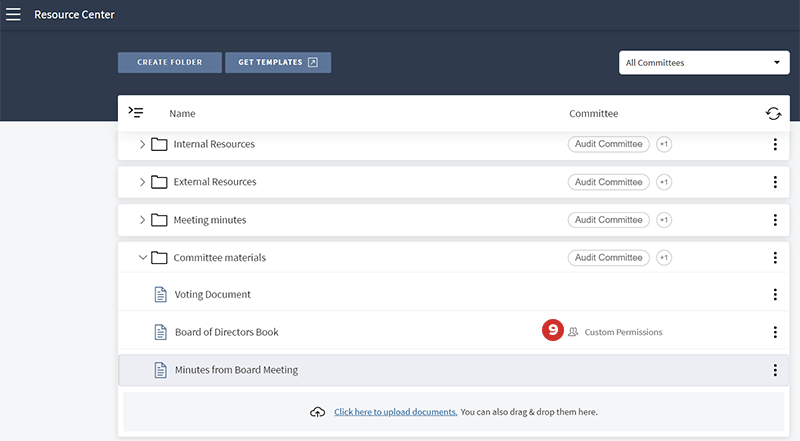The image size is (800, 441).
Task: Select the Board of Directors Book document
Action: [x=226, y=332]
